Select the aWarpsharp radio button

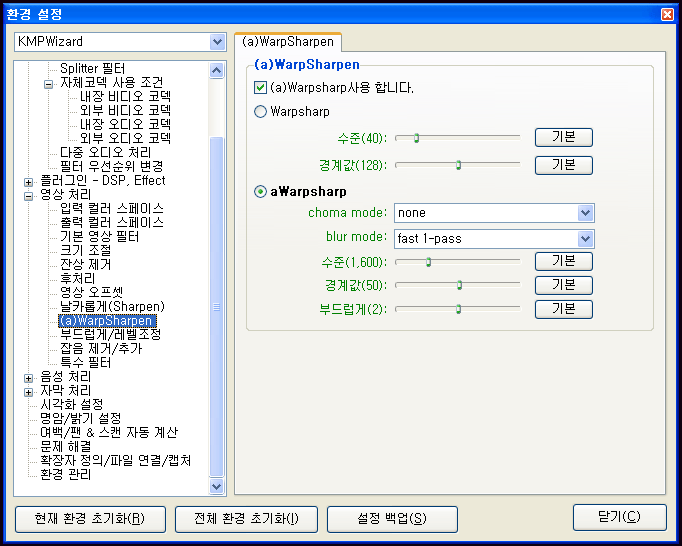(x=261, y=191)
